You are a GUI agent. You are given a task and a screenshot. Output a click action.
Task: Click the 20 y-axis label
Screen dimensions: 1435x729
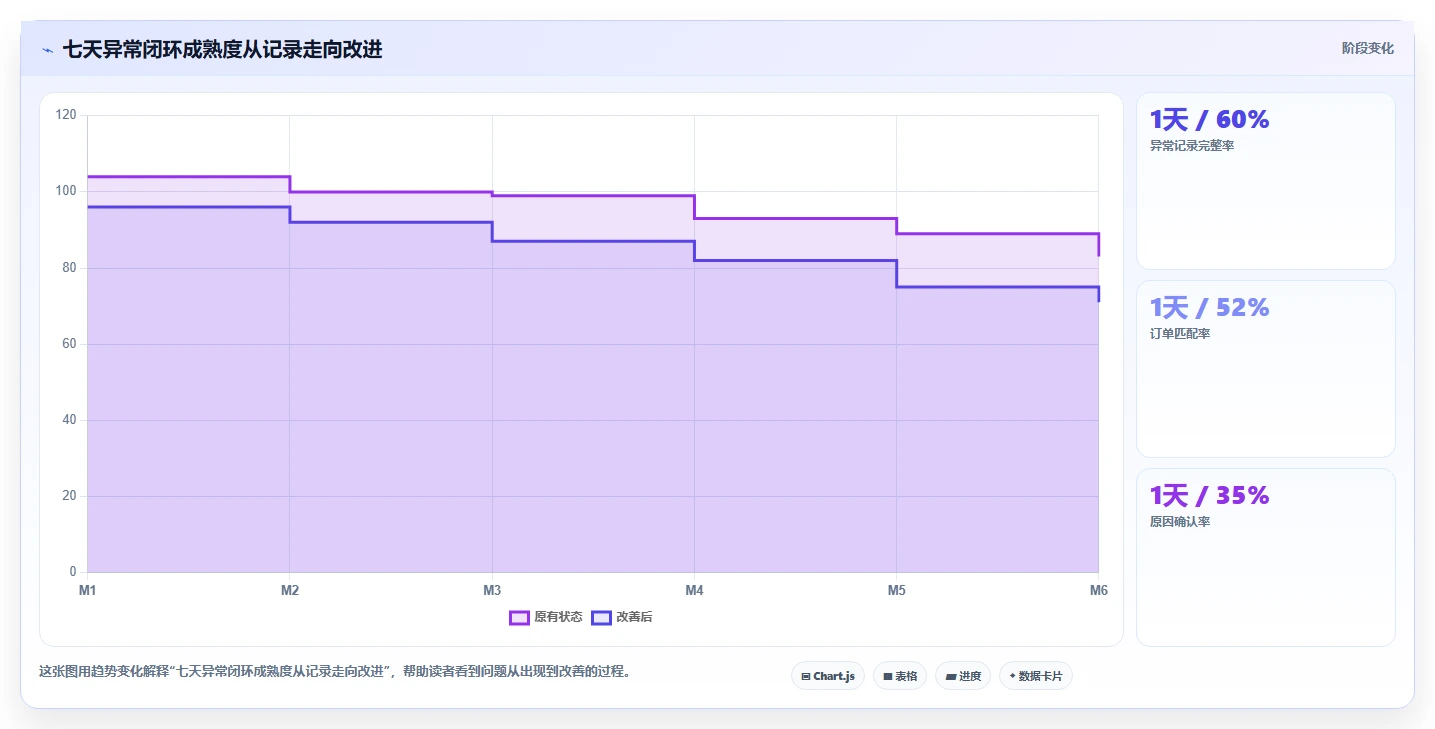(x=69, y=496)
